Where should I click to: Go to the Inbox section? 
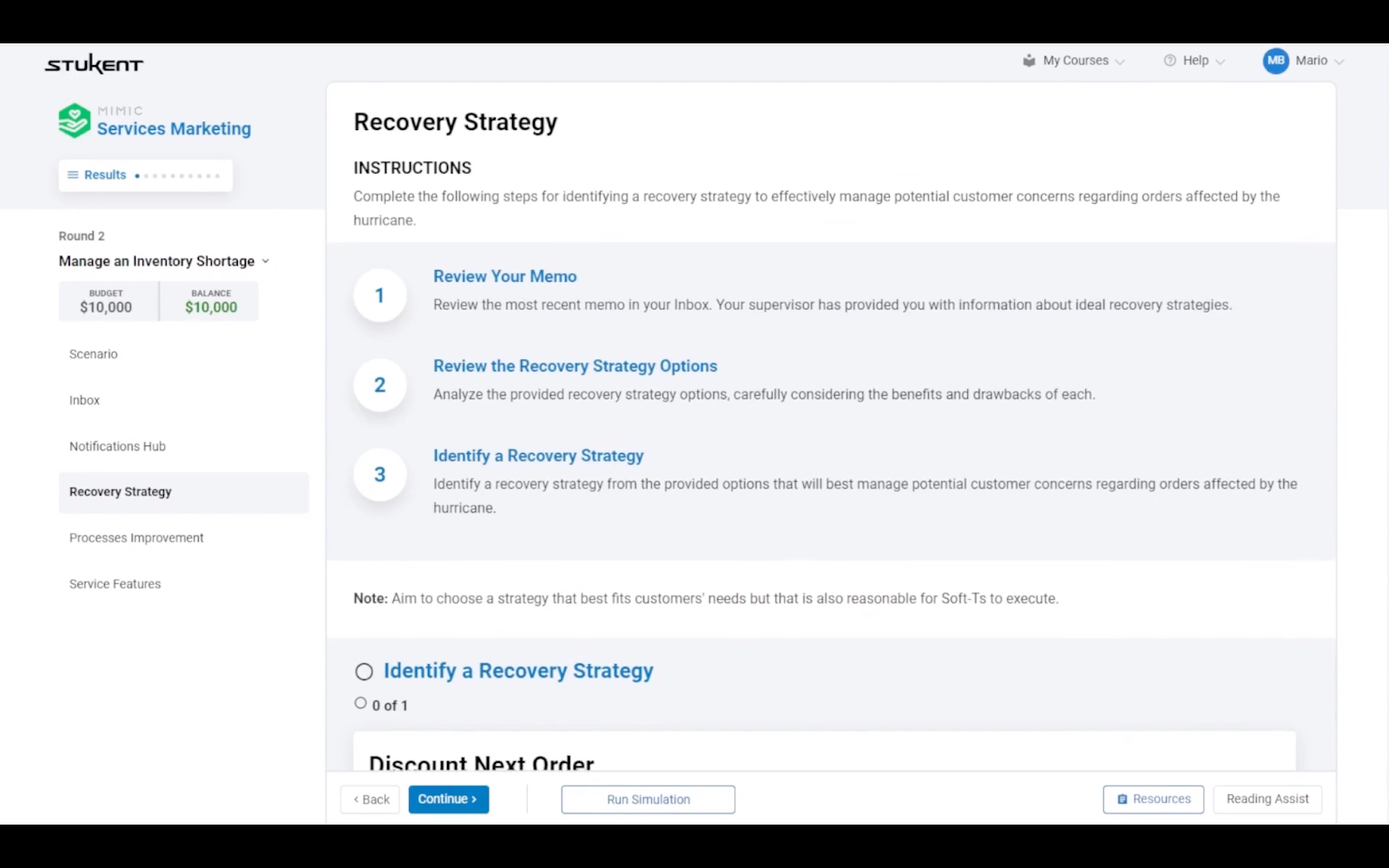coord(84,400)
